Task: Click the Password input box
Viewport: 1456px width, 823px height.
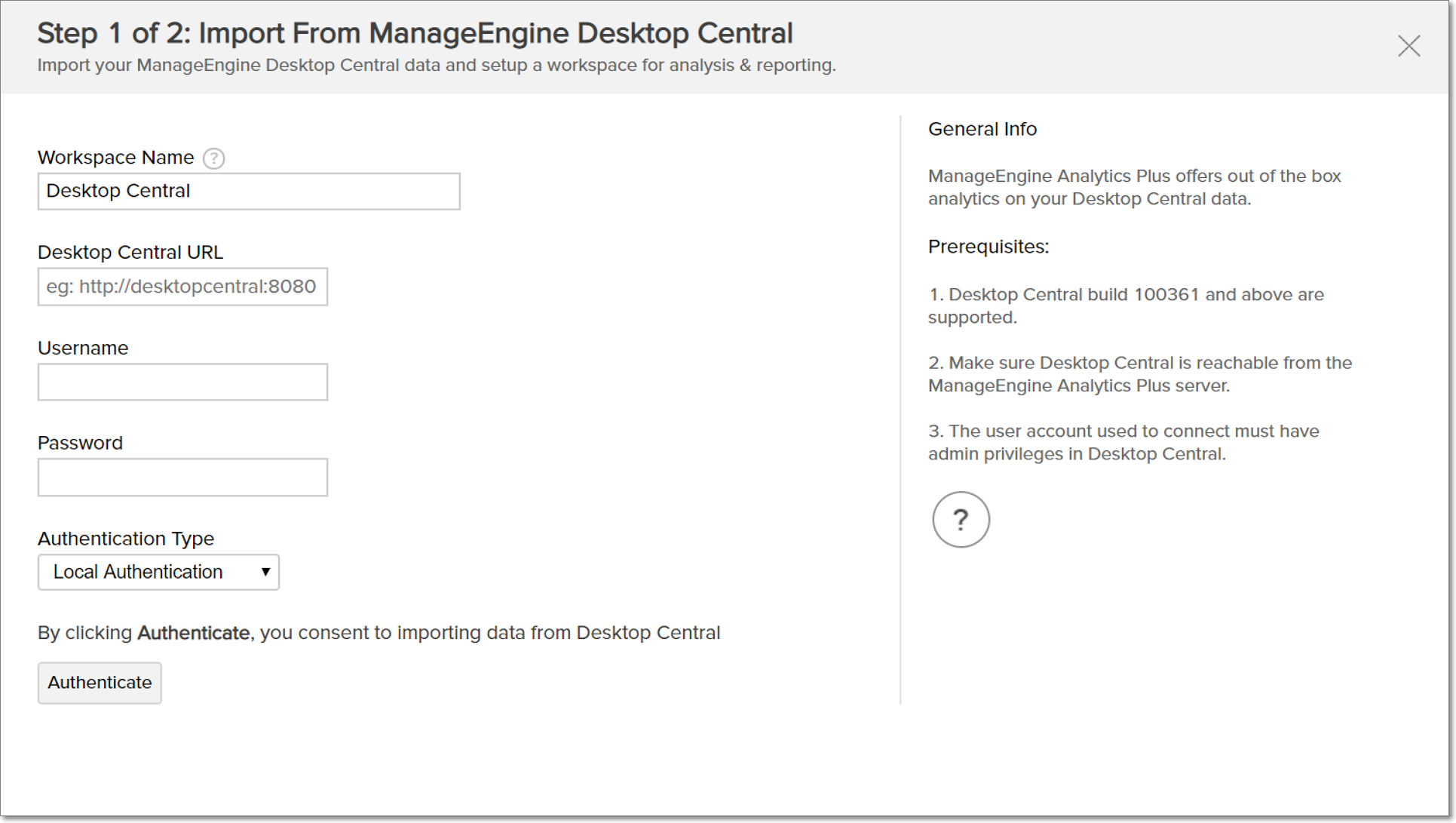Action: click(x=182, y=478)
